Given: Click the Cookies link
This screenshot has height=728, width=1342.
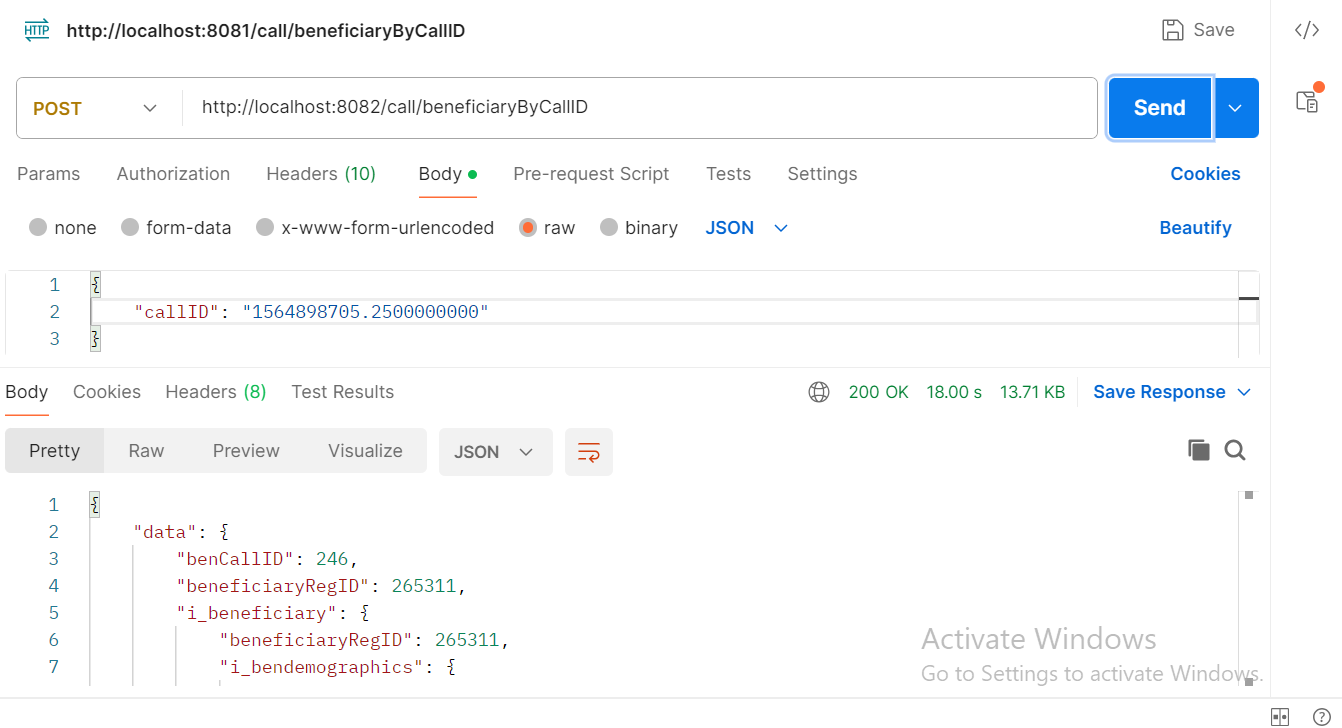Looking at the screenshot, I should click(x=1205, y=174).
